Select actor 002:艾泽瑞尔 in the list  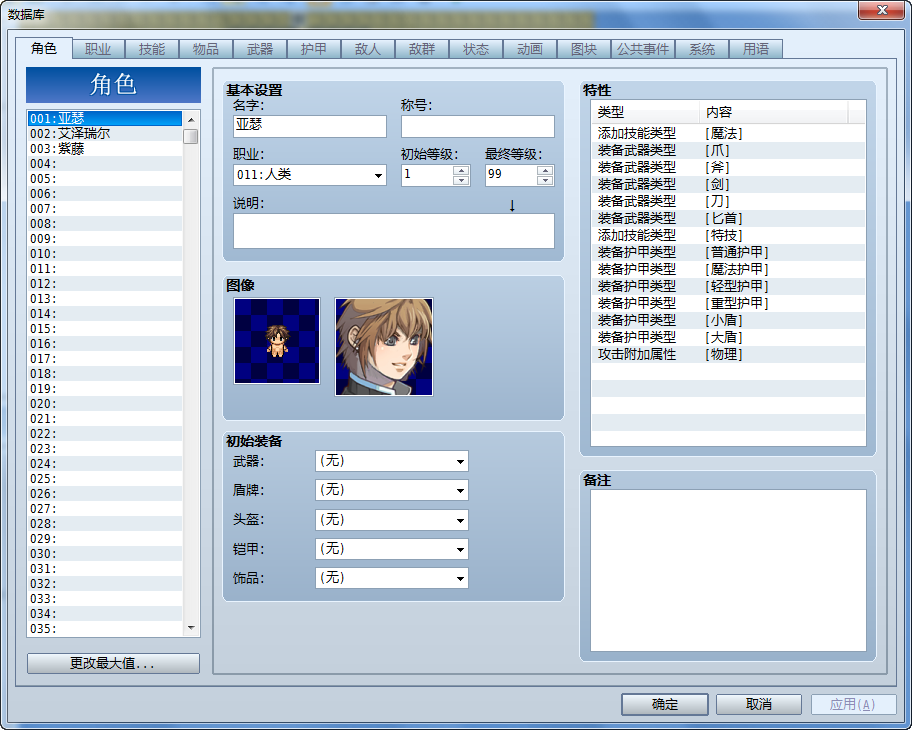point(105,134)
